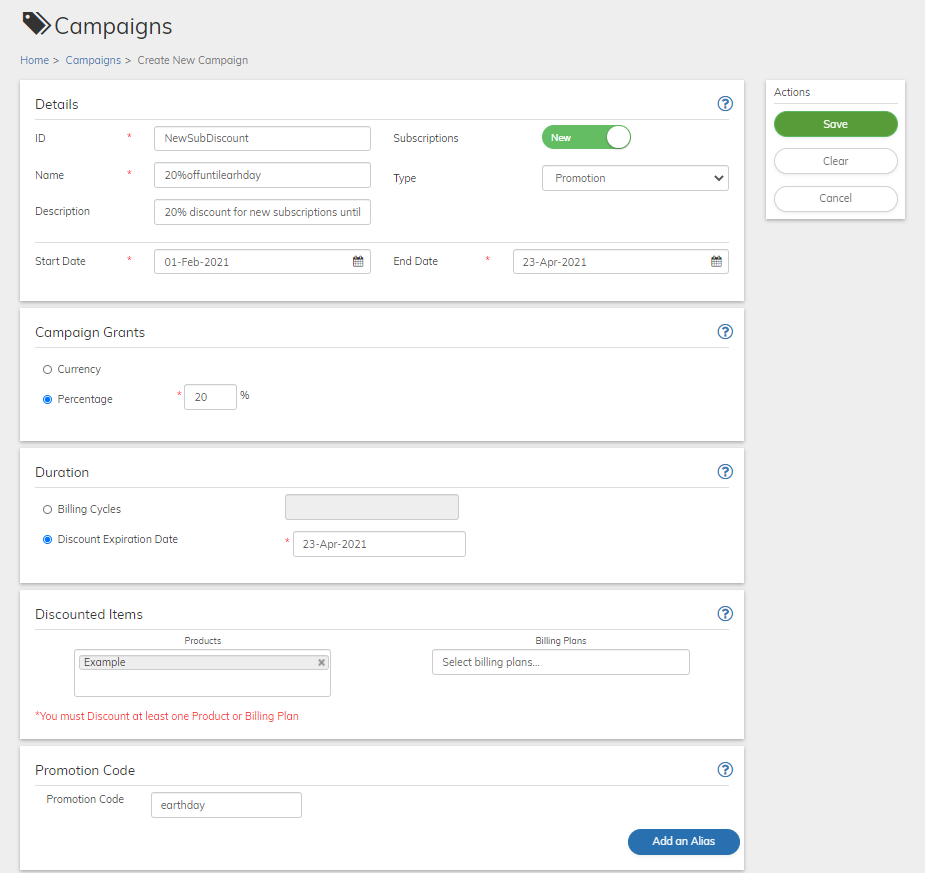
Task: Open help for Promotion Code section
Action: tap(725, 769)
